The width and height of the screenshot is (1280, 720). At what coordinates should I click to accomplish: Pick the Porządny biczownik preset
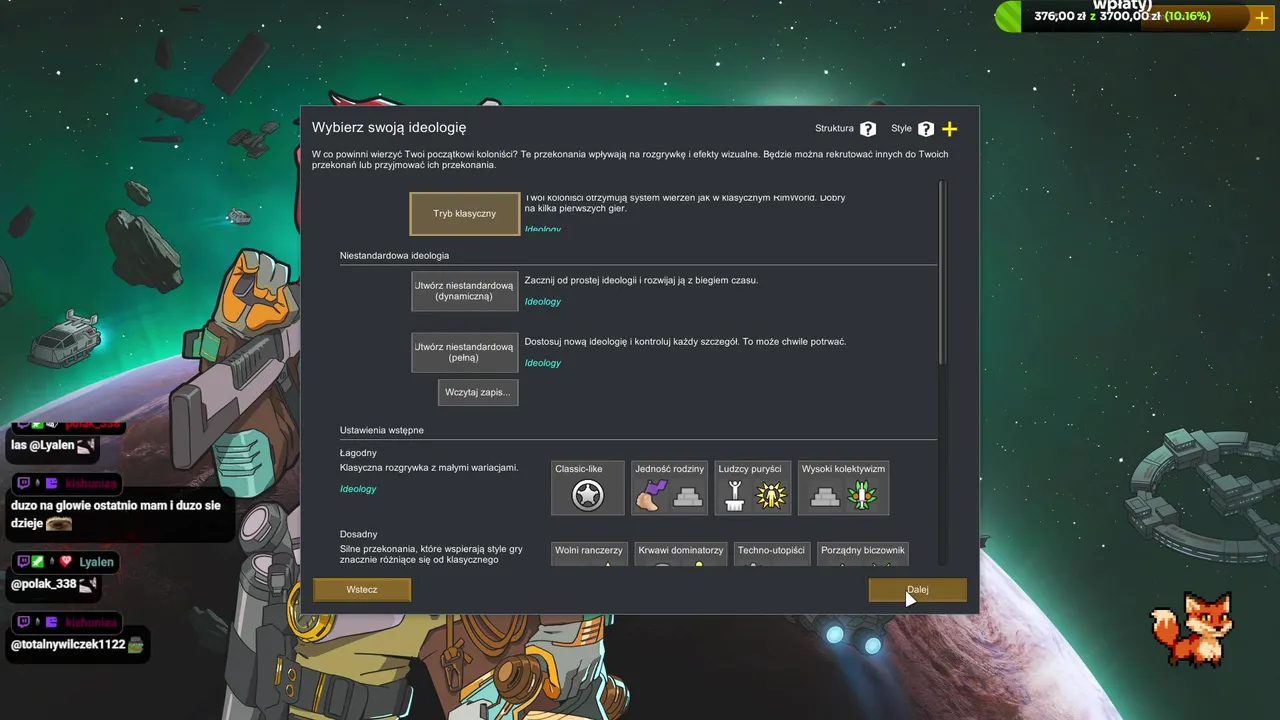[x=863, y=554]
